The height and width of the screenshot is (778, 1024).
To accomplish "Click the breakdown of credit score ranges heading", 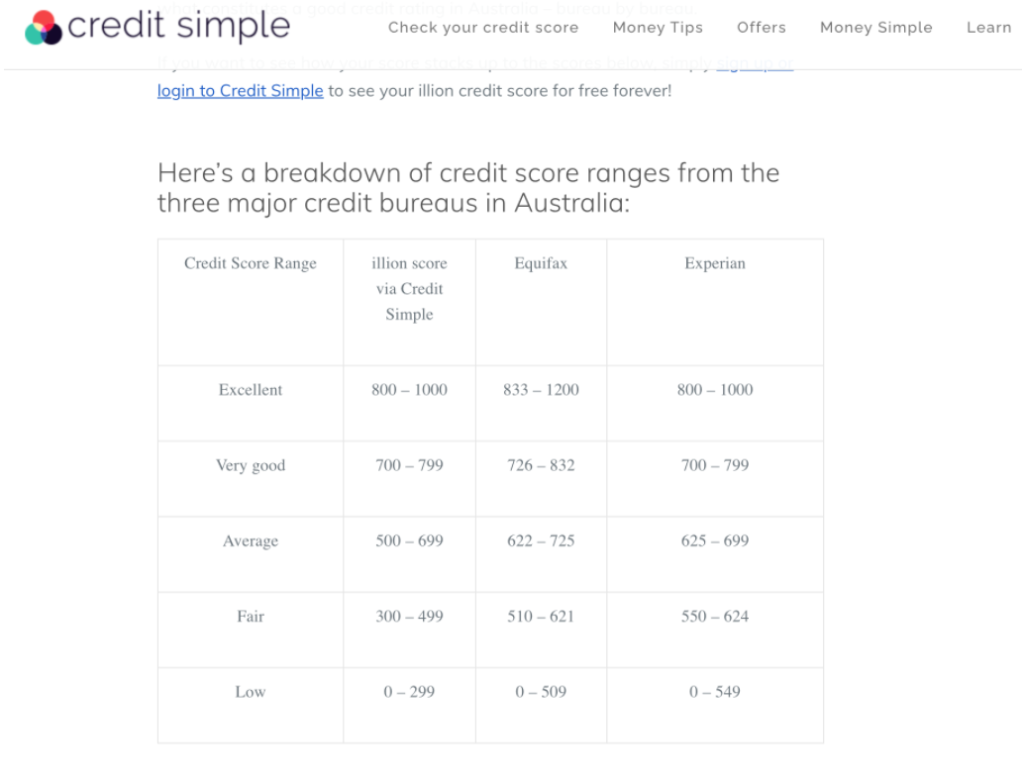I will coord(468,188).
